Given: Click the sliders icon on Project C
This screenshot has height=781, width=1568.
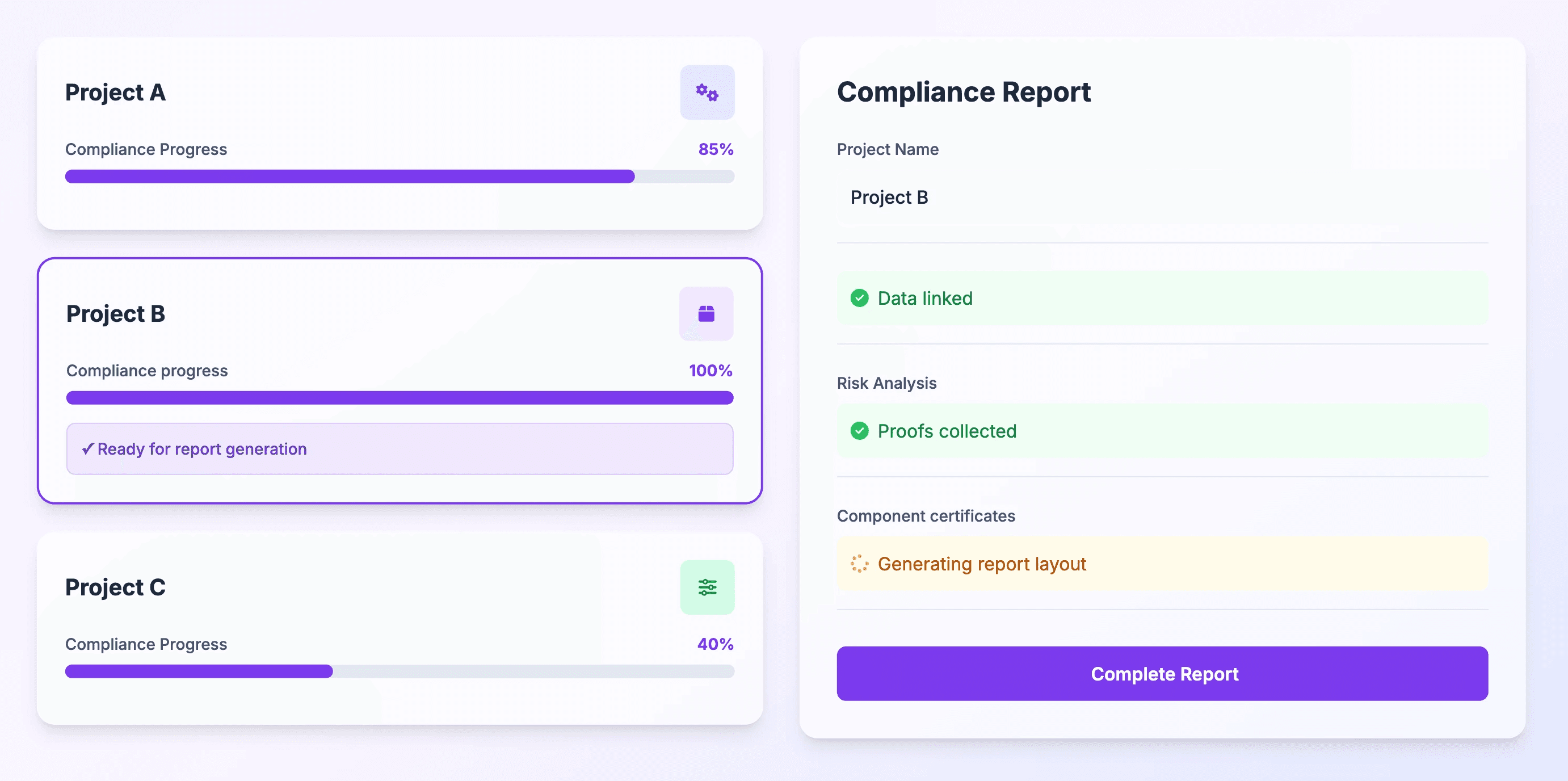Looking at the screenshot, I should [x=707, y=587].
